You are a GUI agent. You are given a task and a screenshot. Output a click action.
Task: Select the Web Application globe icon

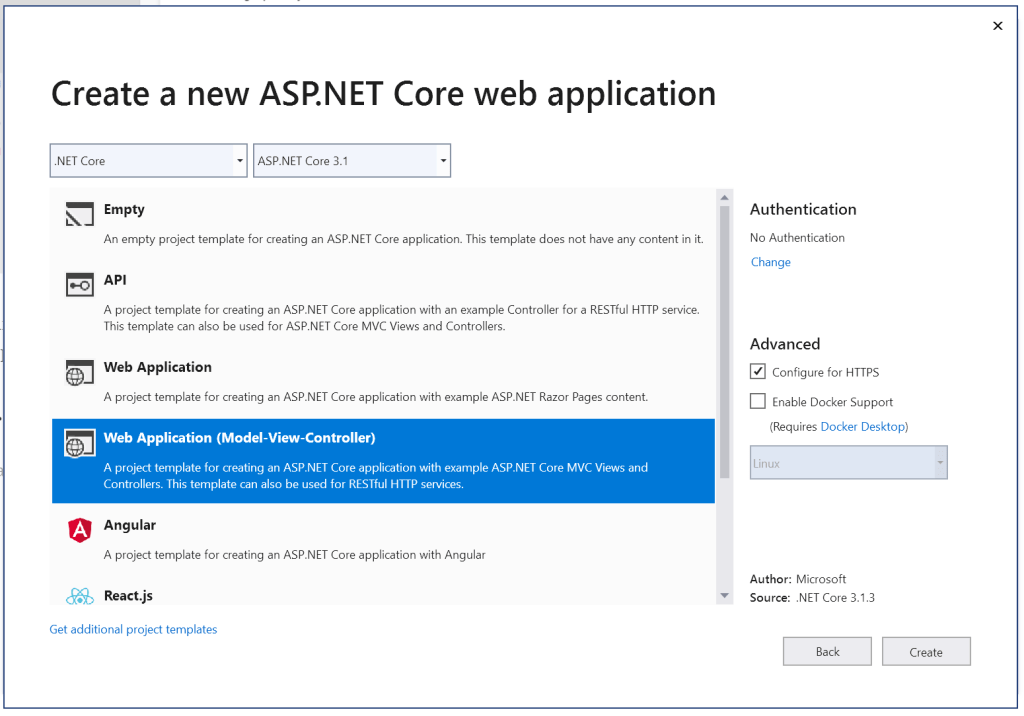click(79, 370)
